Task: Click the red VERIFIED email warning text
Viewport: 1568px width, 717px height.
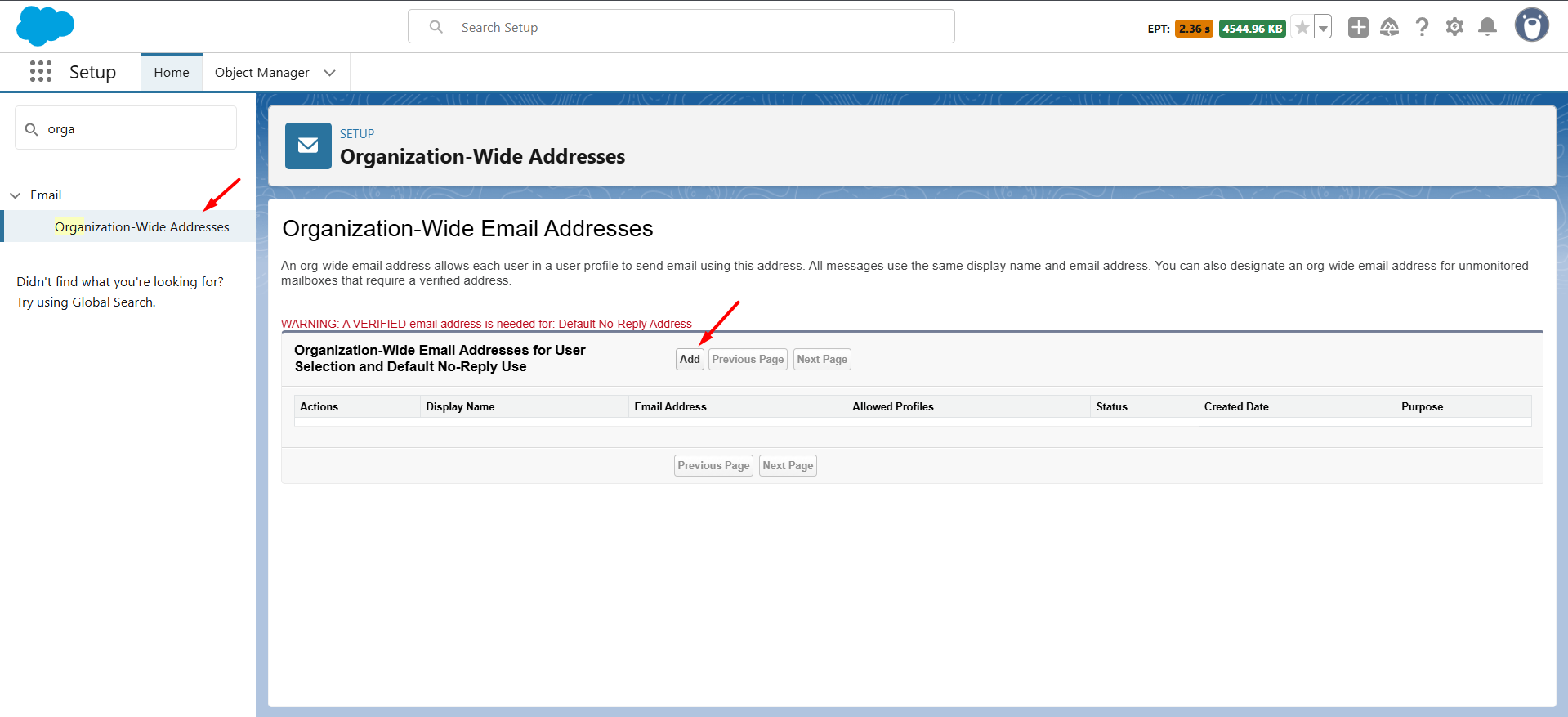Action: [x=486, y=324]
